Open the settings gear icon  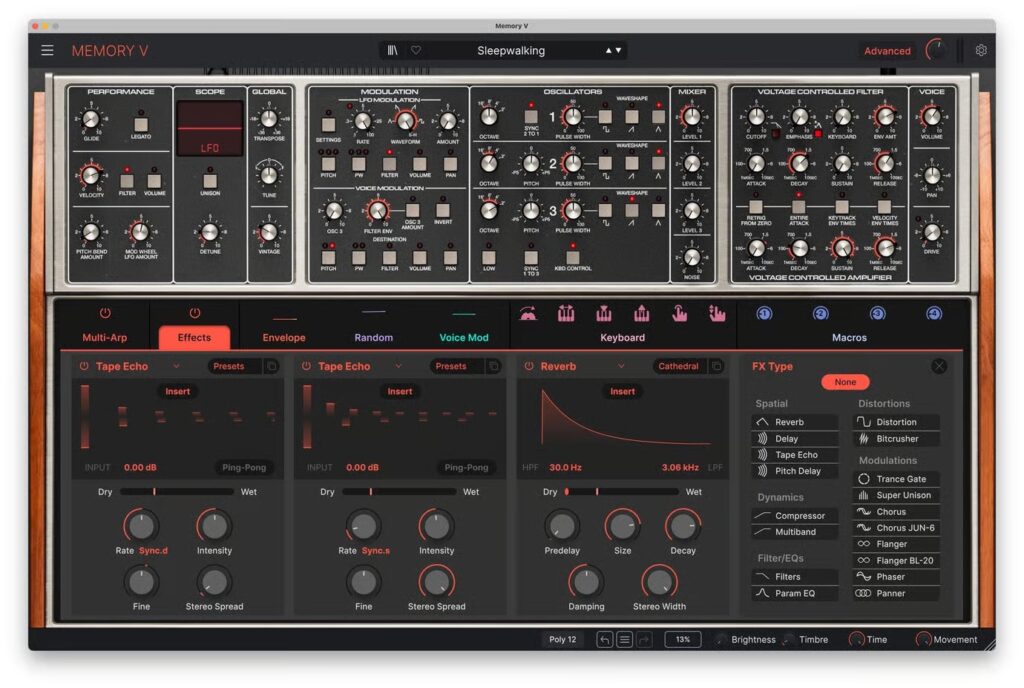click(981, 50)
